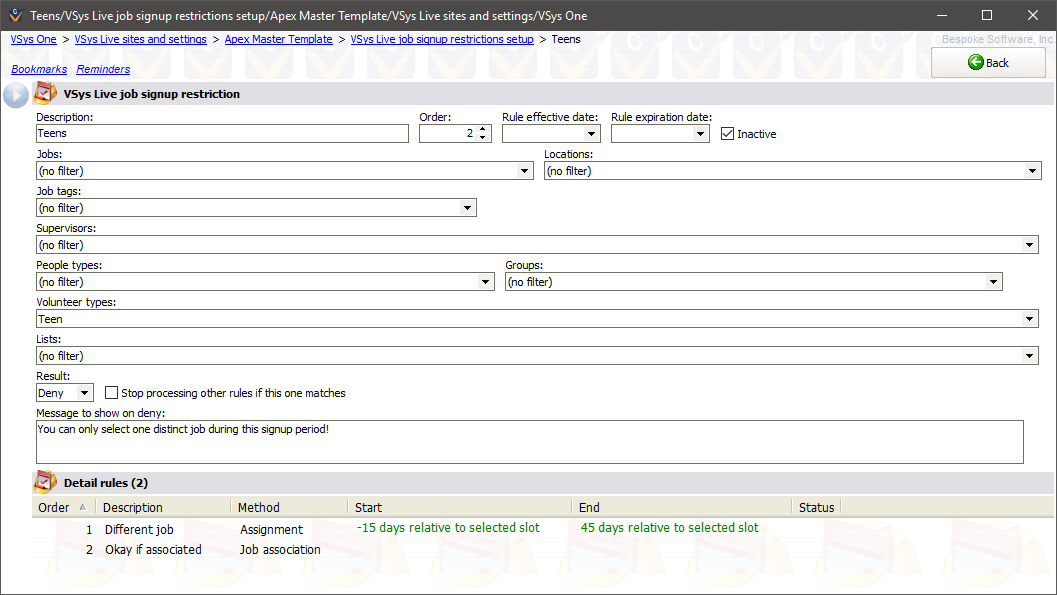Increase the Order value with up arrow
The image size is (1057, 595).
pyautogui.click(x=483, y=129)
